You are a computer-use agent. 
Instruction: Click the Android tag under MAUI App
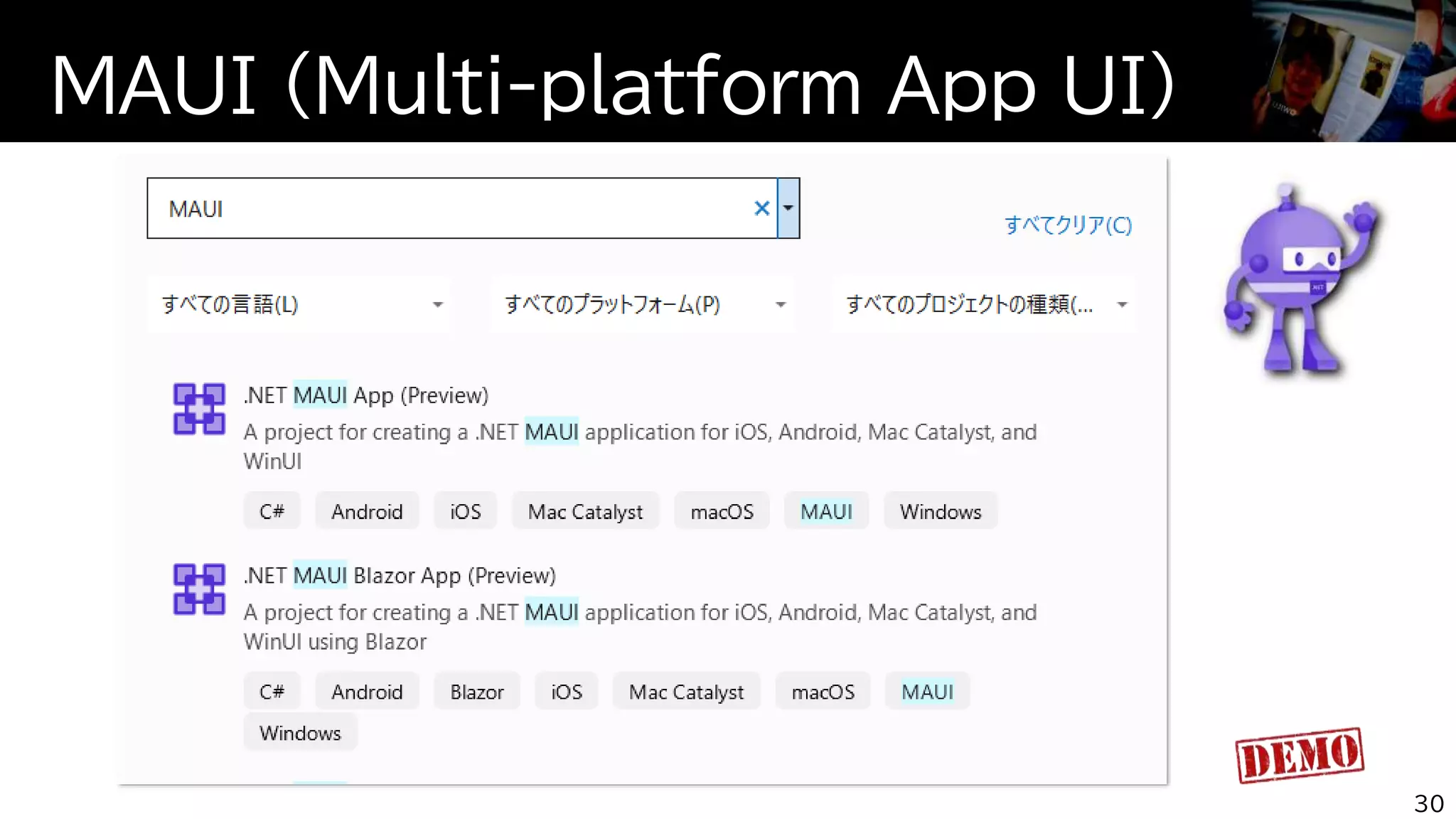367,511
